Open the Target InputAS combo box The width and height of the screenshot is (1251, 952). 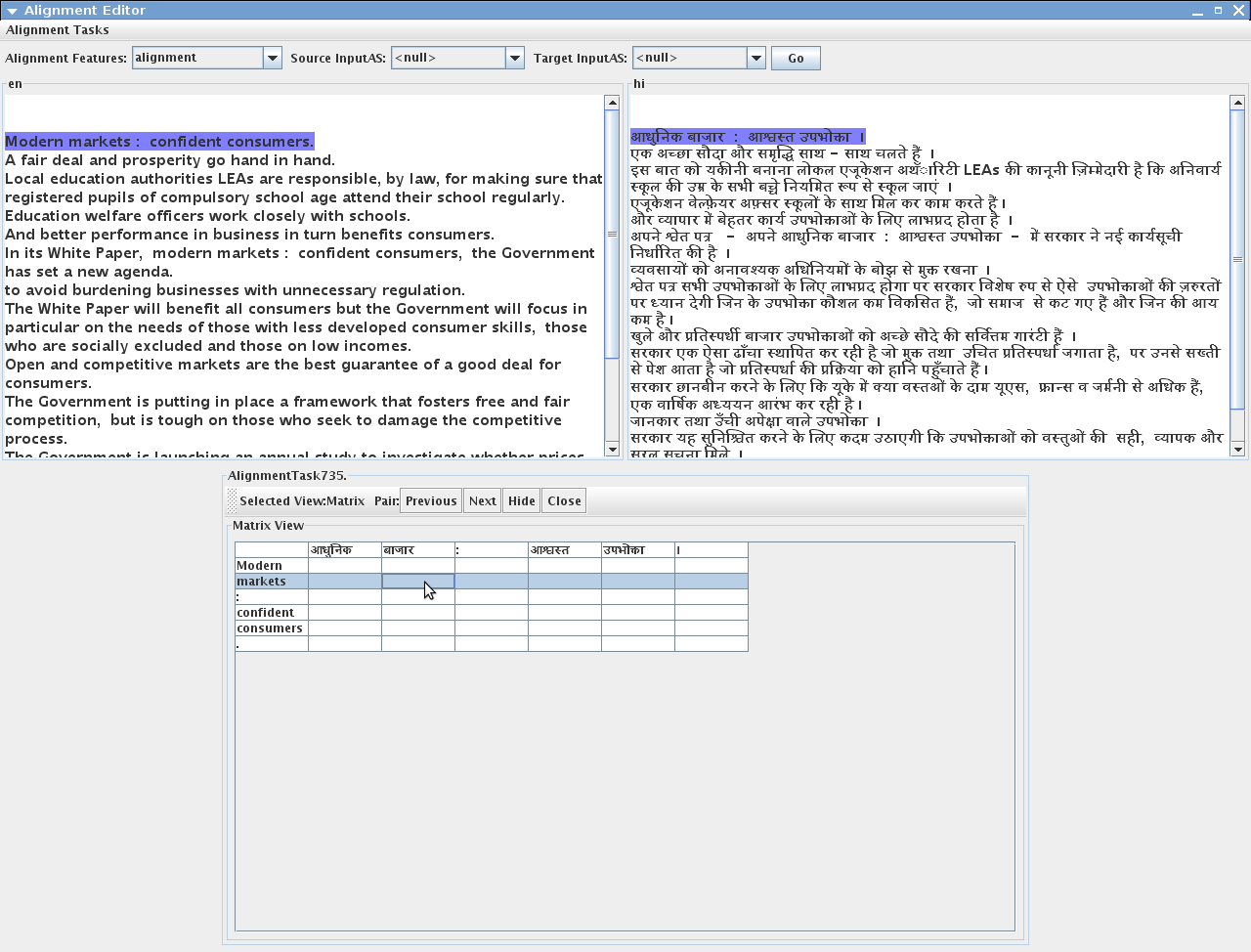tap(755, 59)
